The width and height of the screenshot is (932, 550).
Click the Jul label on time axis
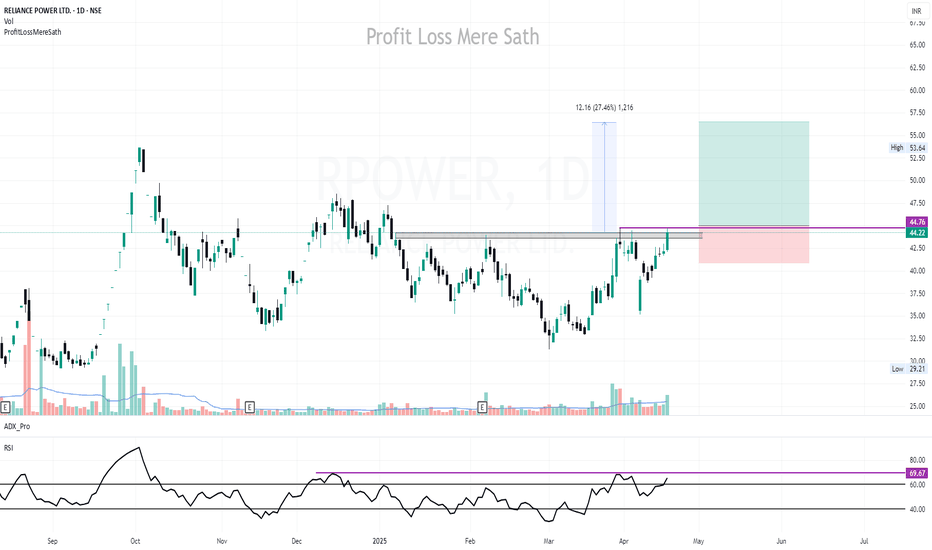[x=864, y=541]
